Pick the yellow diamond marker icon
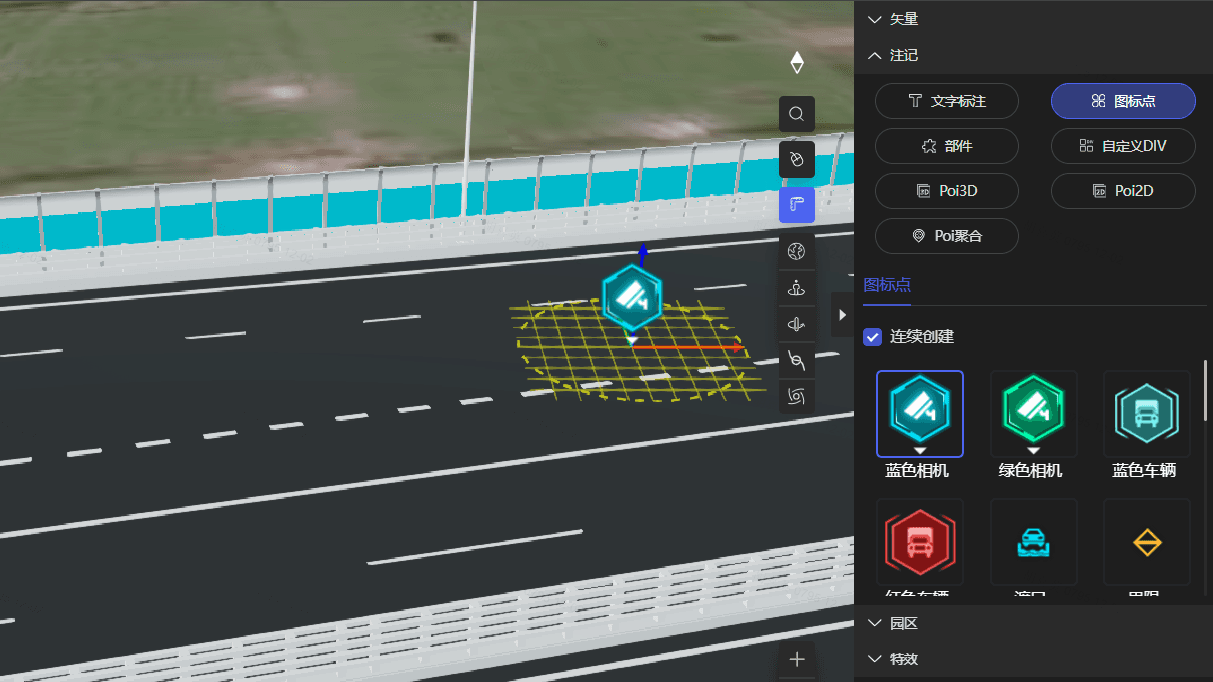 [x=1146, y=542]
